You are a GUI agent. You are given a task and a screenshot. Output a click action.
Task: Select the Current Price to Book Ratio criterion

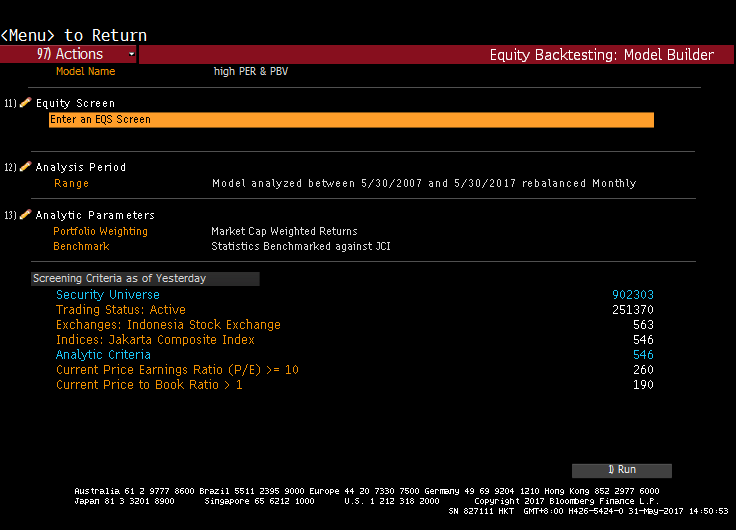coord(149,385)
